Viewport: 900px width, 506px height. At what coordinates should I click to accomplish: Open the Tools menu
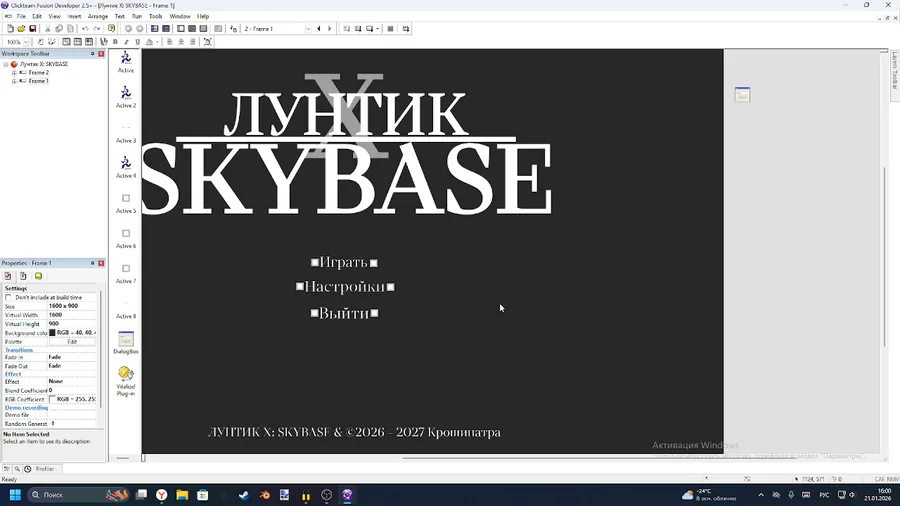(156, 16)
